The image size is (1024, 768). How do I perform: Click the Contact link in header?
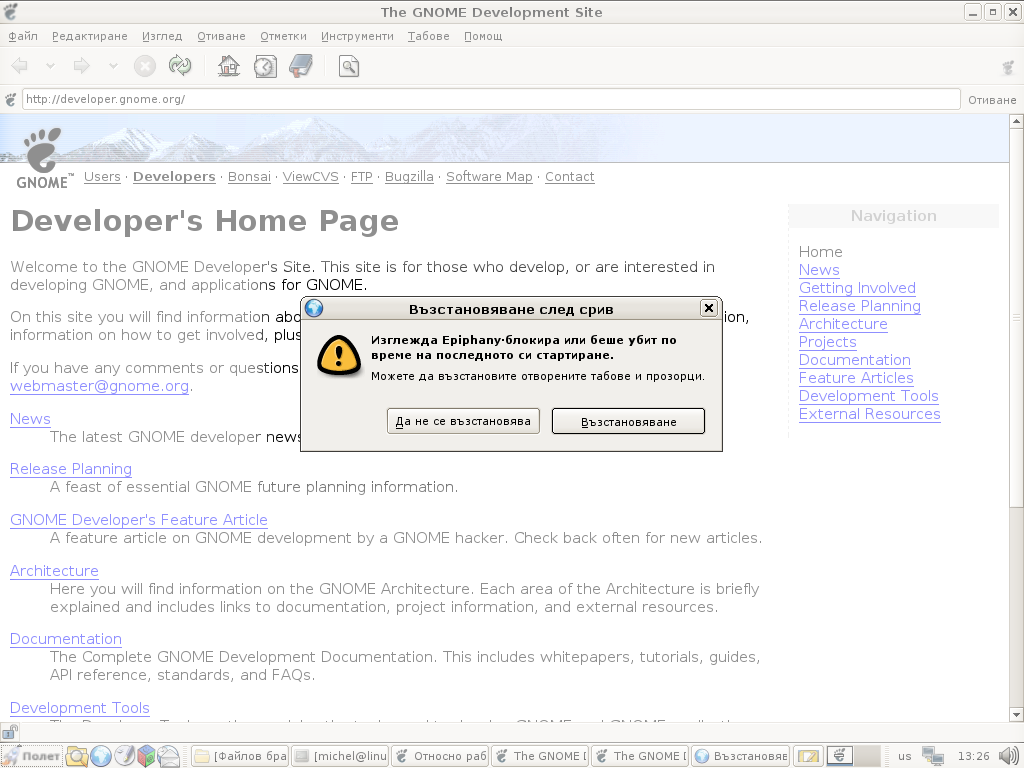[569, 176]
